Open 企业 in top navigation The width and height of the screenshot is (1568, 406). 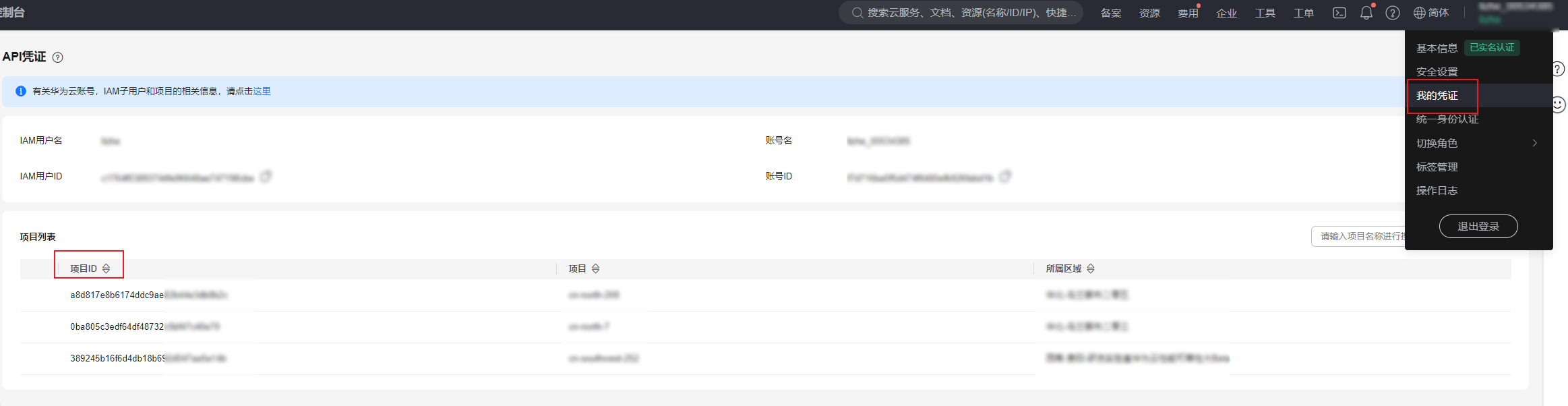1226,13
